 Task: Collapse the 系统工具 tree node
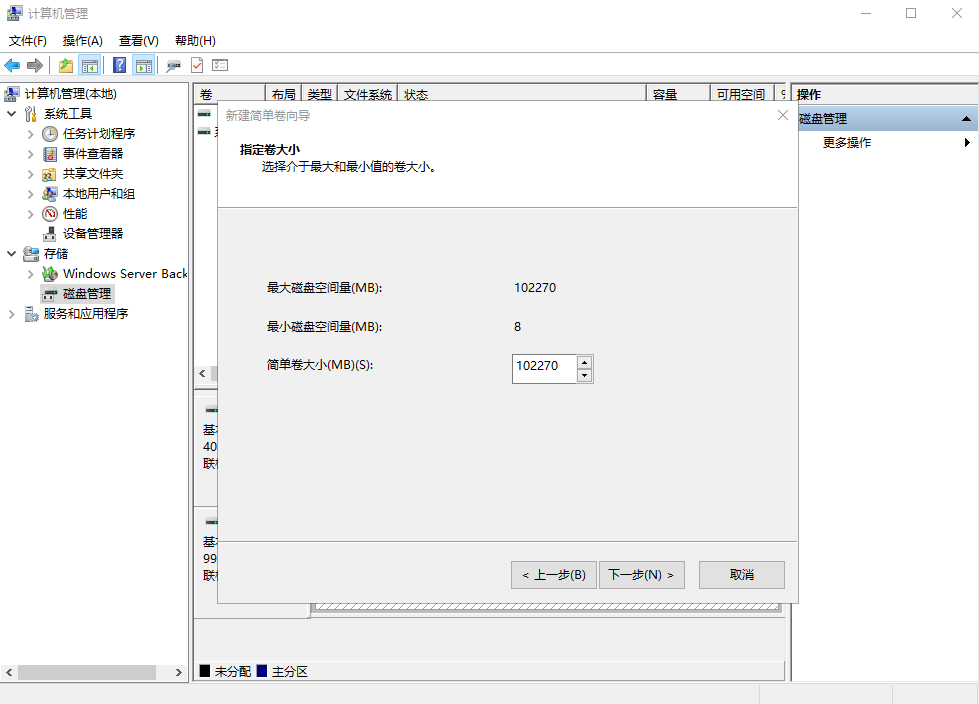pos(11,114)
